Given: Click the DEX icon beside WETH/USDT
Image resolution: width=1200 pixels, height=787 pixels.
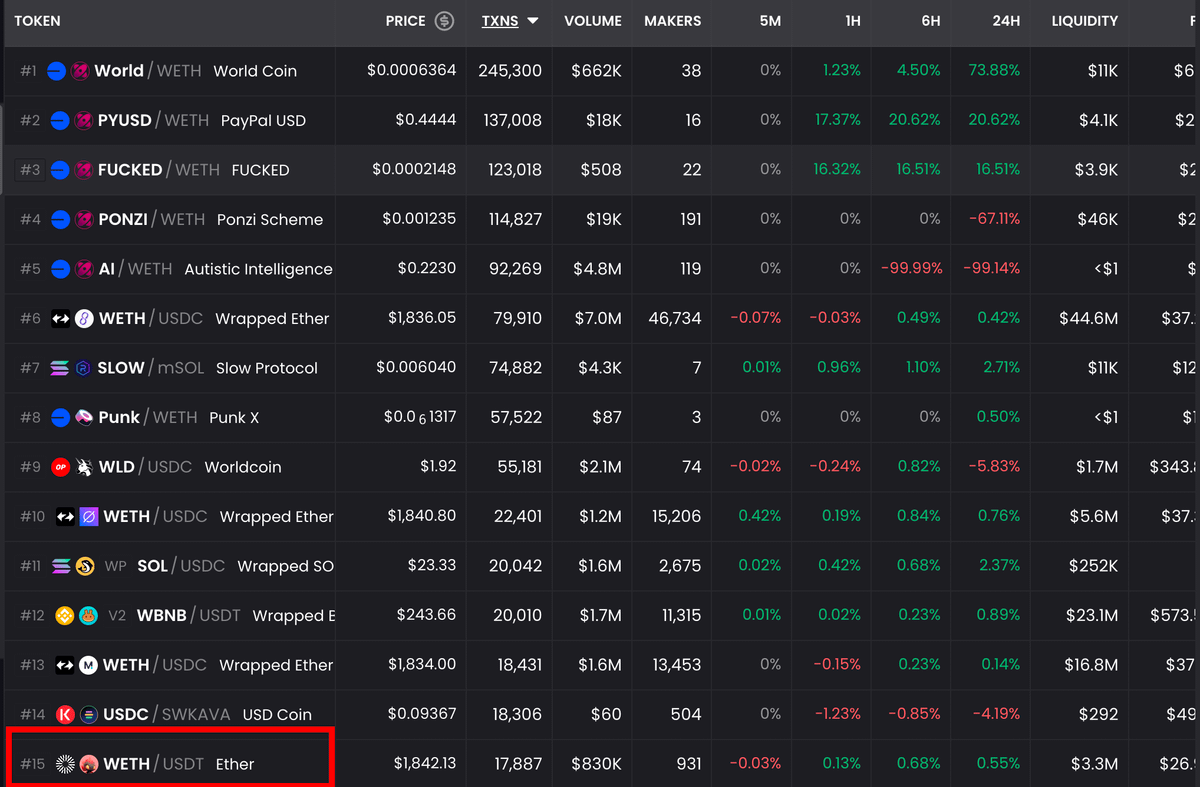Looking at the screenshot, I should coord(88,764).
